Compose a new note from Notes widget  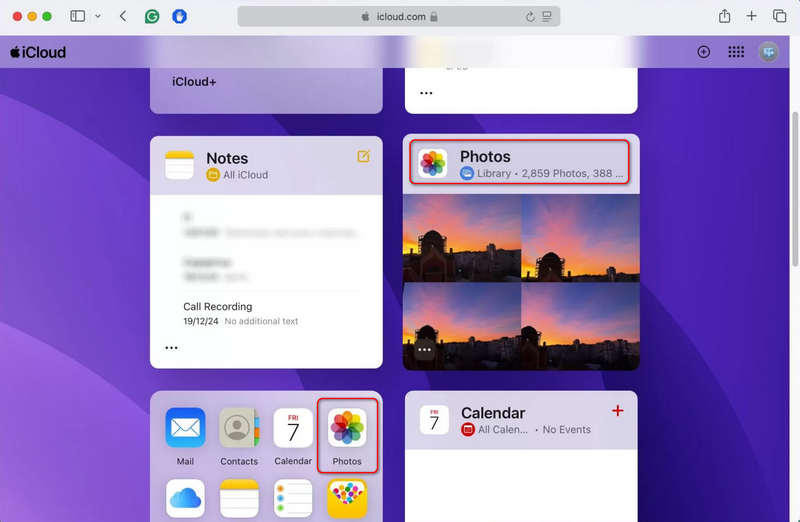(363, 156)
